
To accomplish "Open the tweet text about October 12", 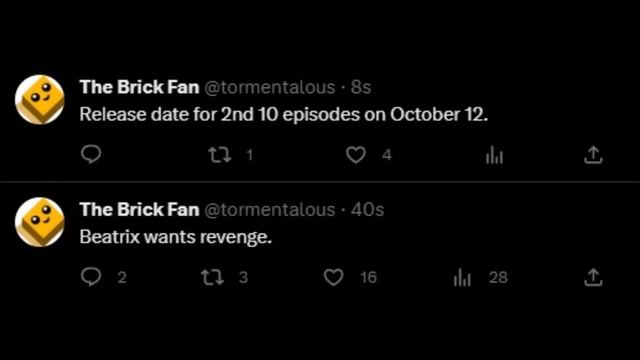I will [284, 115].
